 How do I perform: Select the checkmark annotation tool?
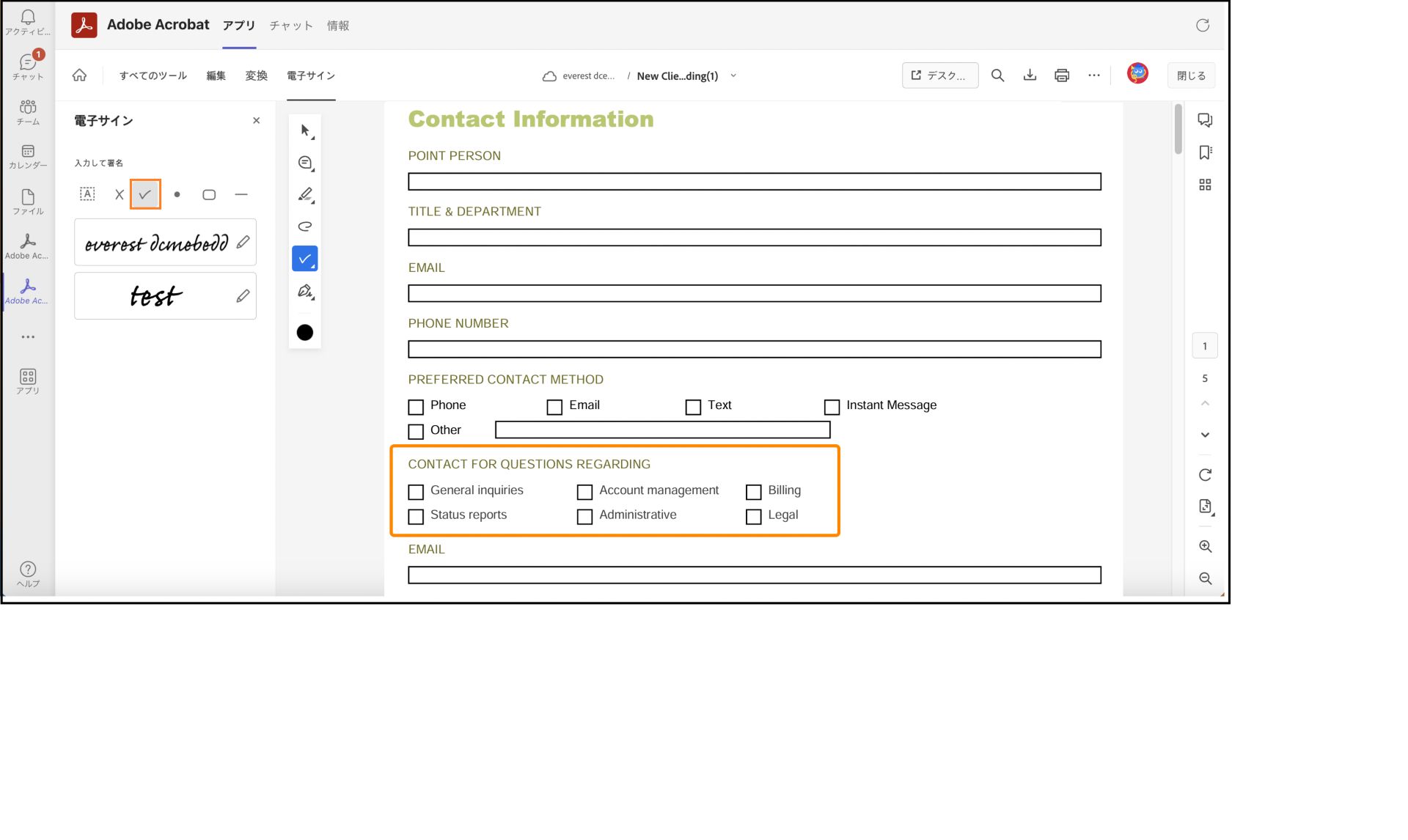[x=145, y=194]
